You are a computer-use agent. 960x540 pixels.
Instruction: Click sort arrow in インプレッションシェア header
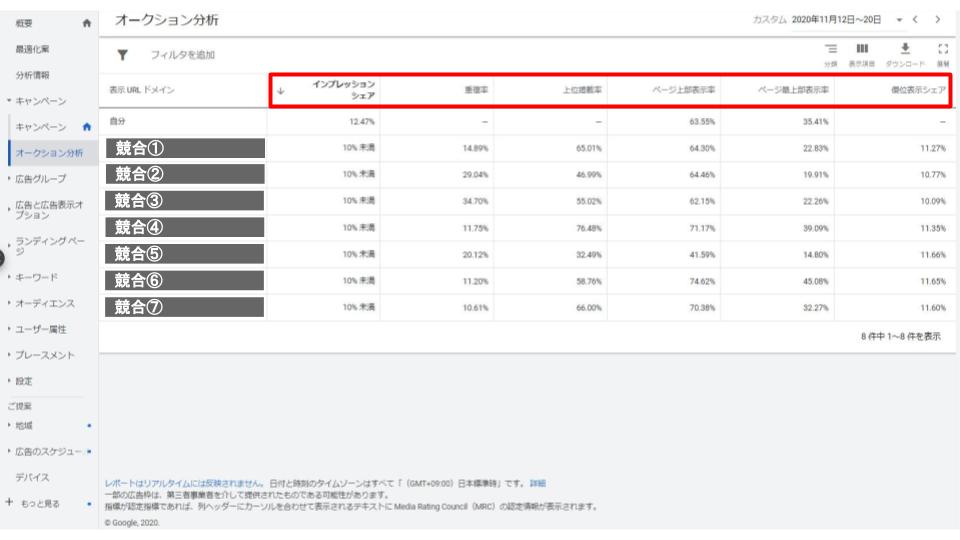[x=280, y=91]
